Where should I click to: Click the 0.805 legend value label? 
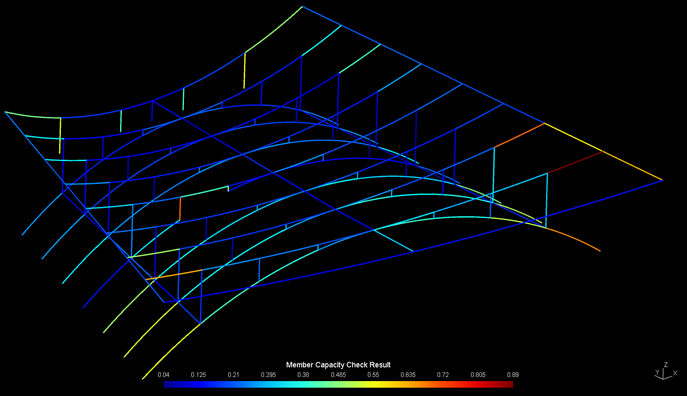tap(478, 375)
